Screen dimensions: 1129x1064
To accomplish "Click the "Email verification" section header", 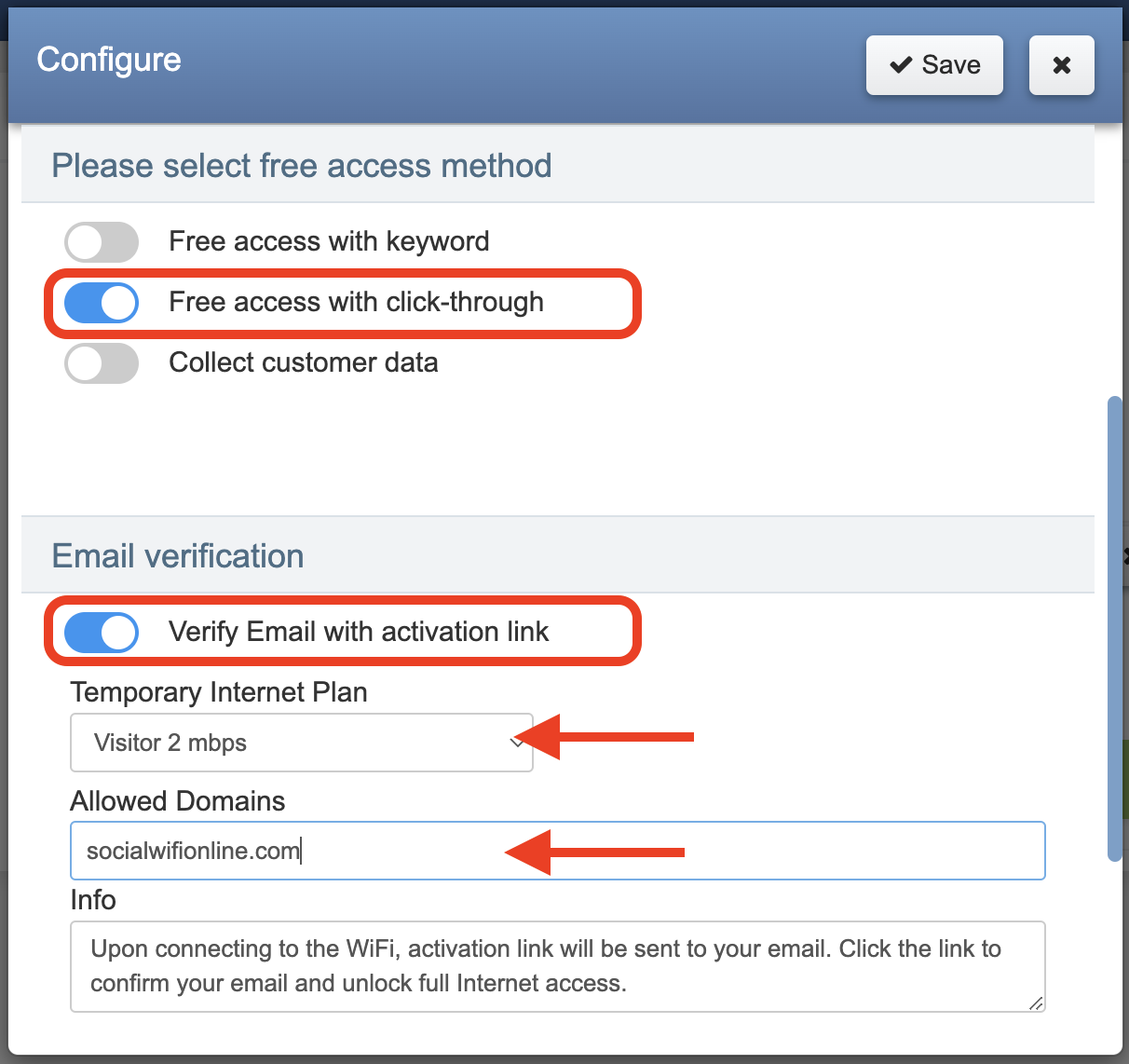I will [x=178, y=556].
